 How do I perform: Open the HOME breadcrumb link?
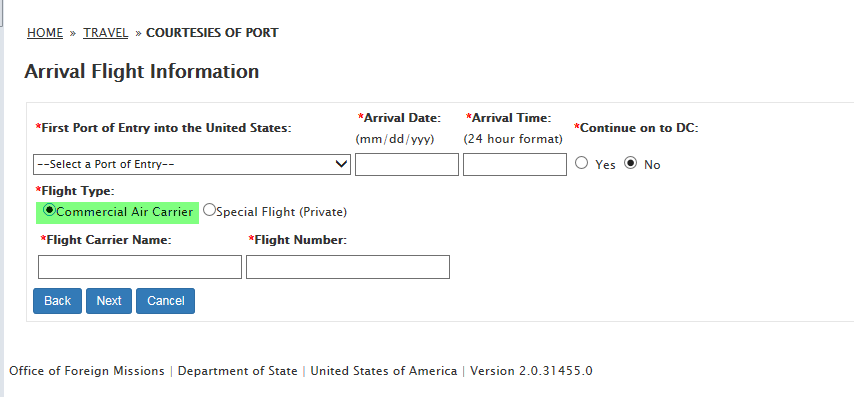pyautogui.click(x=45, y=33)
